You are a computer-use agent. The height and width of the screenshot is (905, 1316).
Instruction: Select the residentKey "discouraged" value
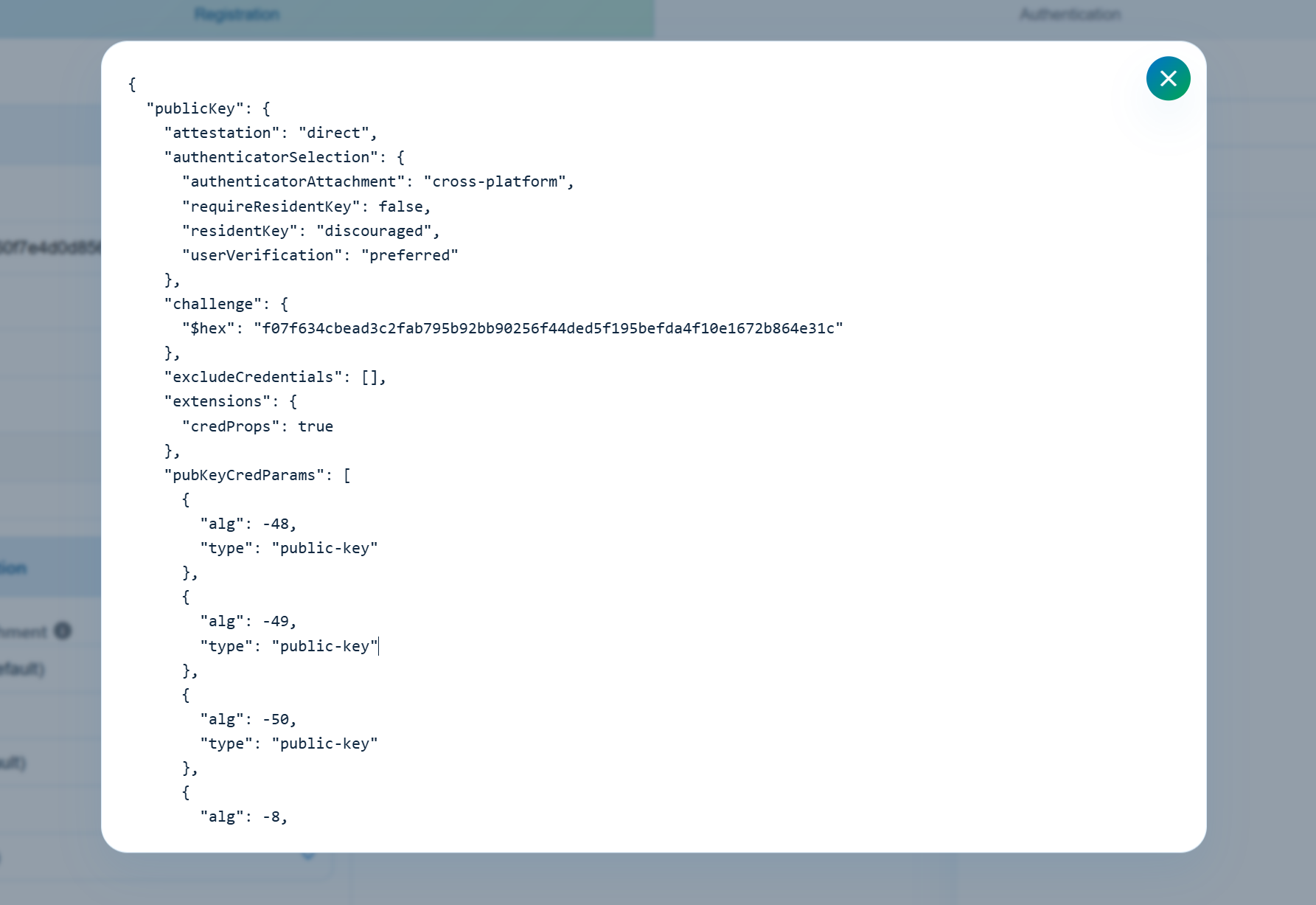point(374,231)
